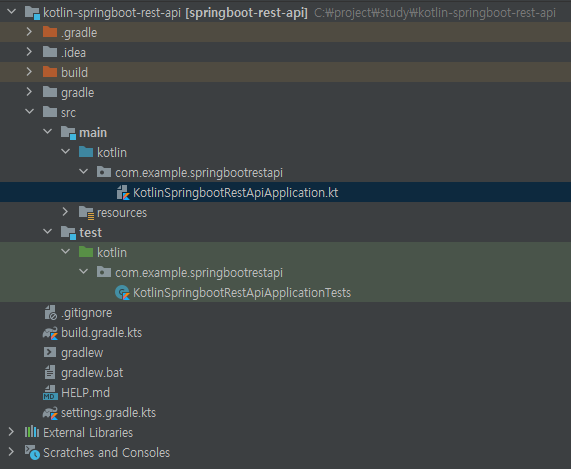Select the main folder label
Image resolution: width=571 pixels, height=469 pixels.
click(93, 133)
